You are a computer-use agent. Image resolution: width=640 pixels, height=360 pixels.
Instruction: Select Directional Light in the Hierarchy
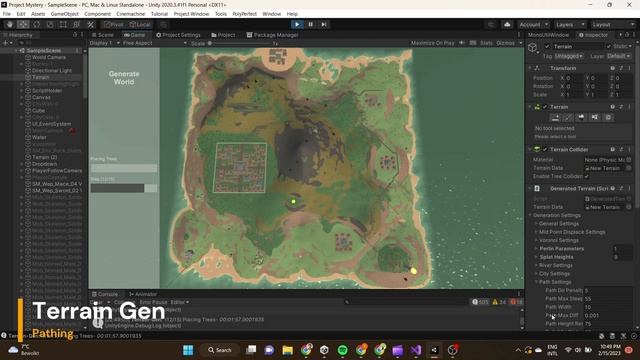[51, 71]
